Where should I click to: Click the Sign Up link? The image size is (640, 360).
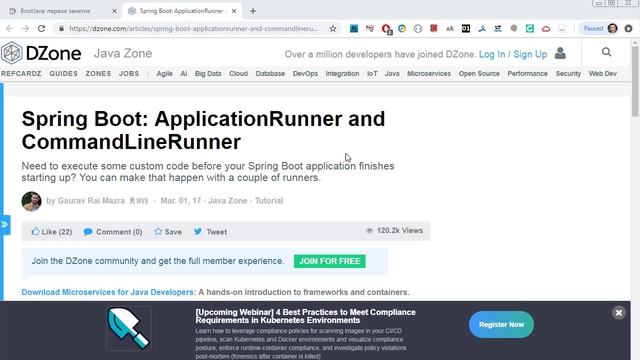530,54
